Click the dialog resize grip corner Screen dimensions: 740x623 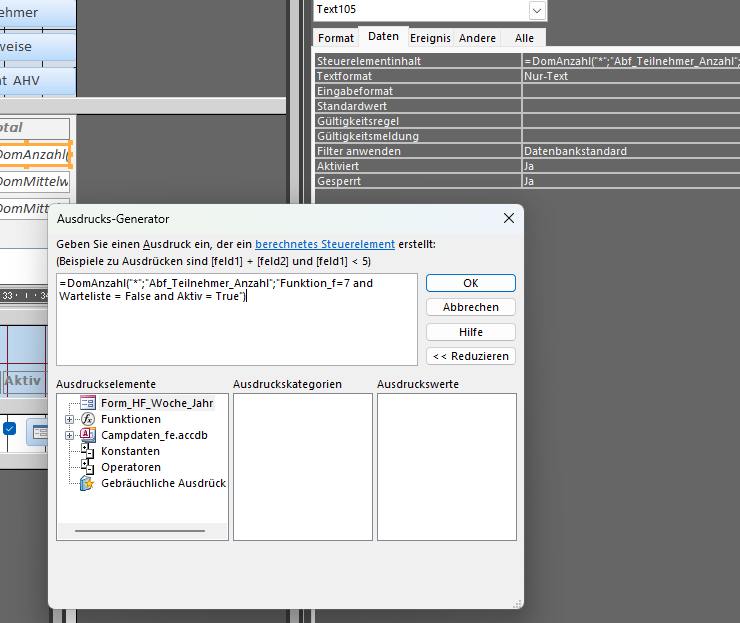(x=517, y=604)
